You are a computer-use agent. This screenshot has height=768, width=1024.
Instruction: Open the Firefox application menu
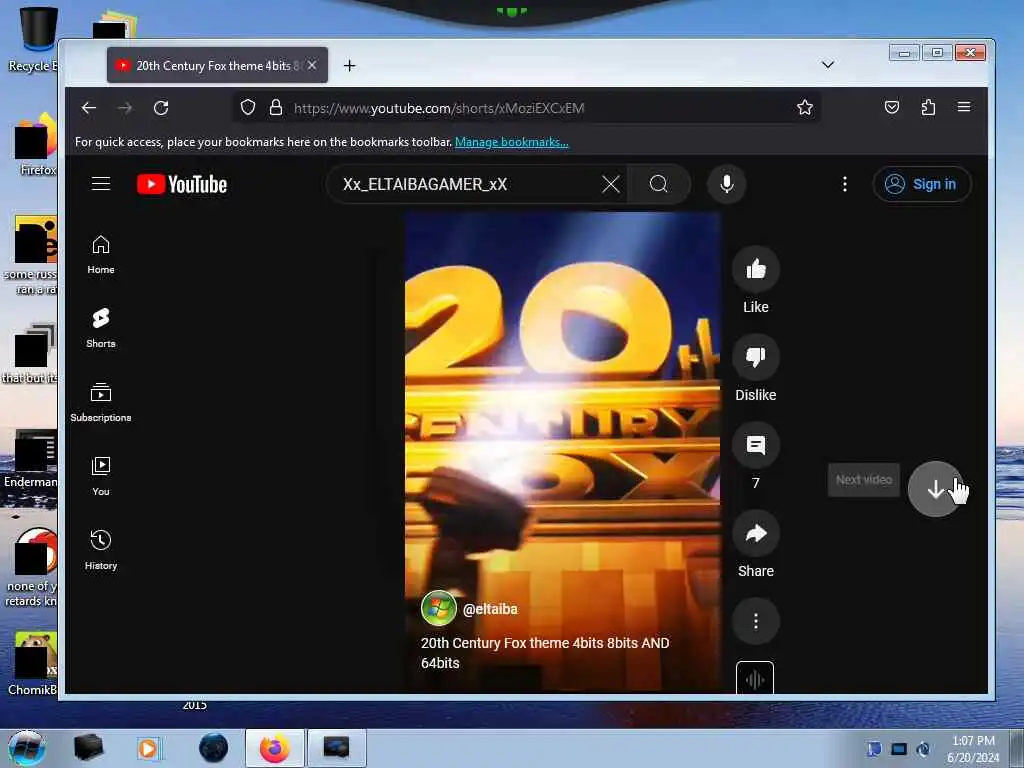click(x=964, y=107)
